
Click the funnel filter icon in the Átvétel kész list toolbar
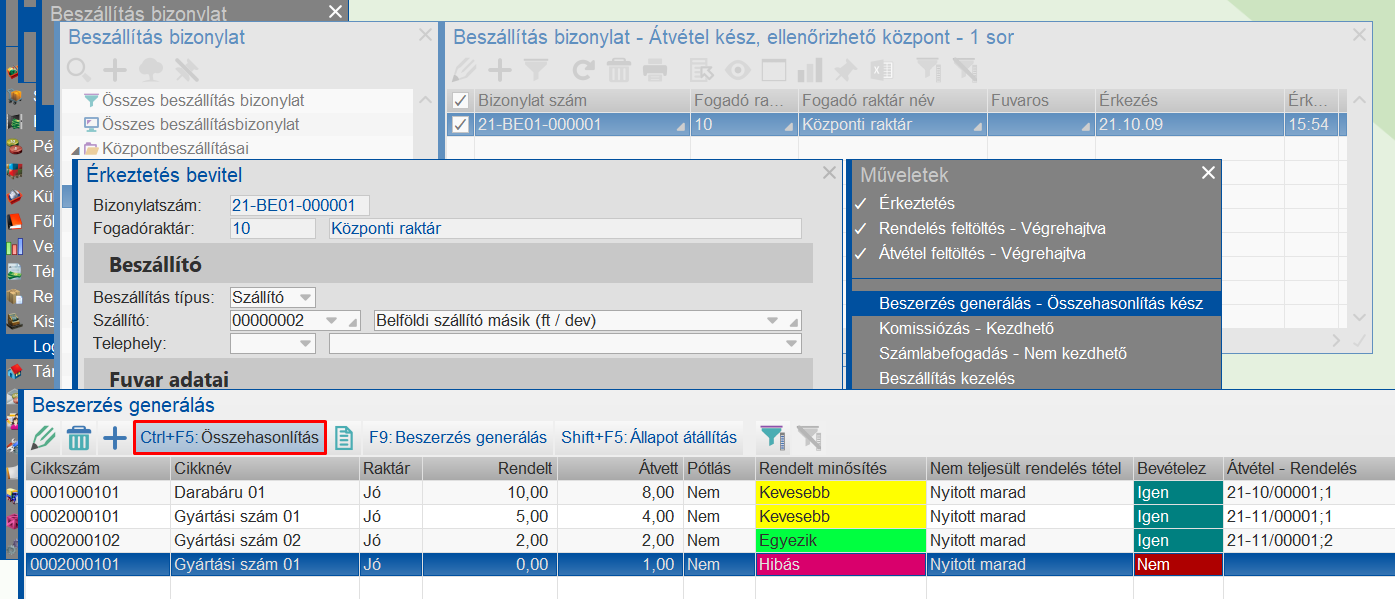(537, 70)
